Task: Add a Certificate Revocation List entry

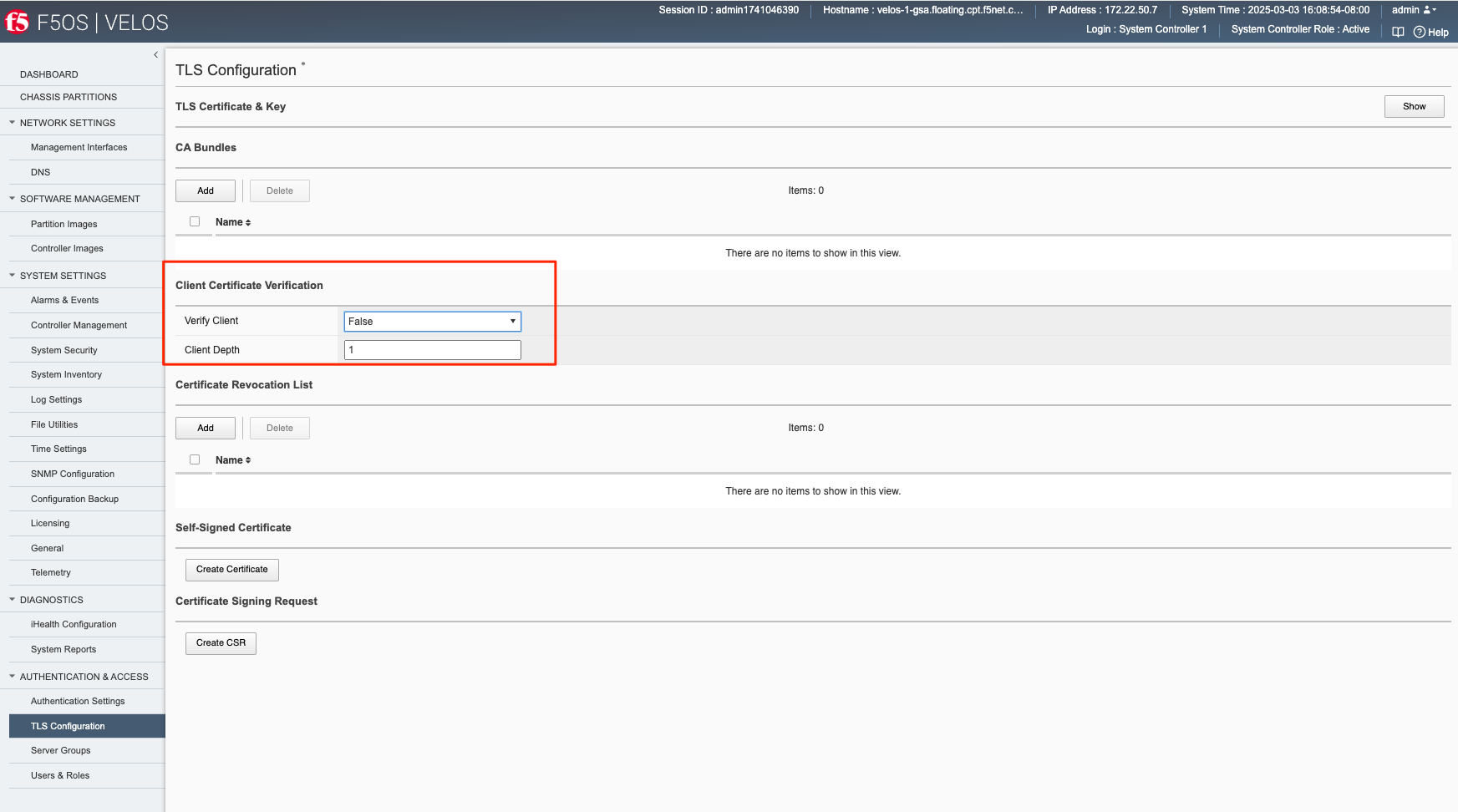Action: click(x=206, y=428)
